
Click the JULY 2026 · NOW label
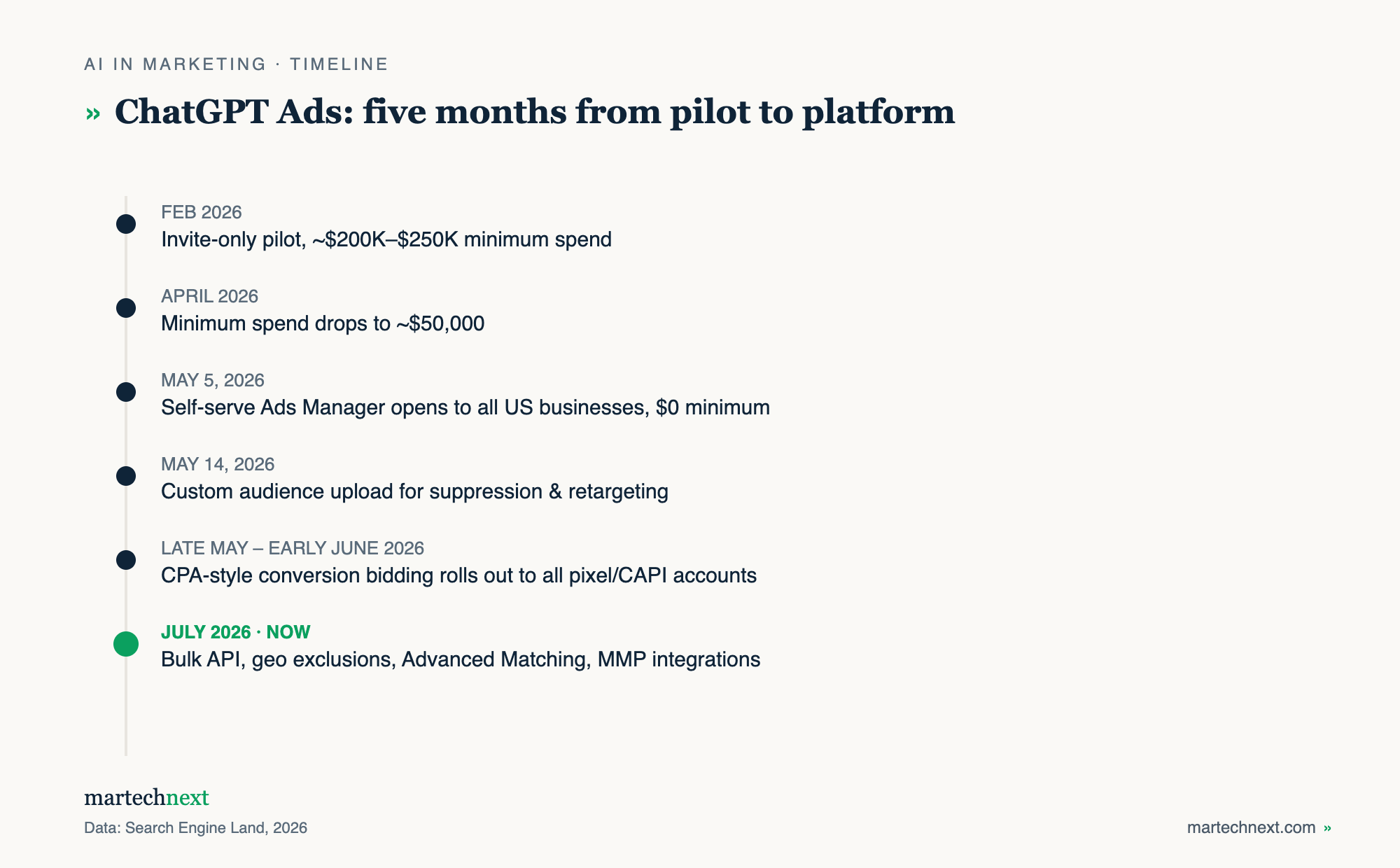click(236, 632)
